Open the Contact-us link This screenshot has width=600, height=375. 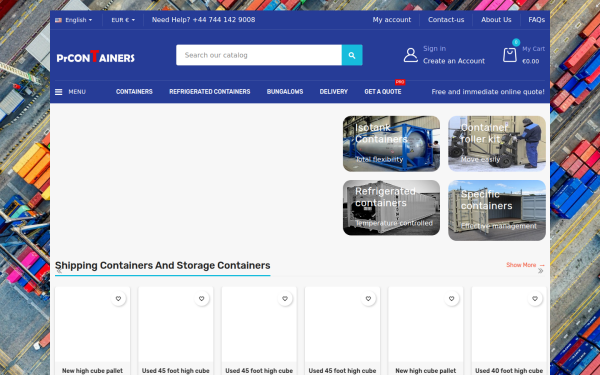[446, 20]
